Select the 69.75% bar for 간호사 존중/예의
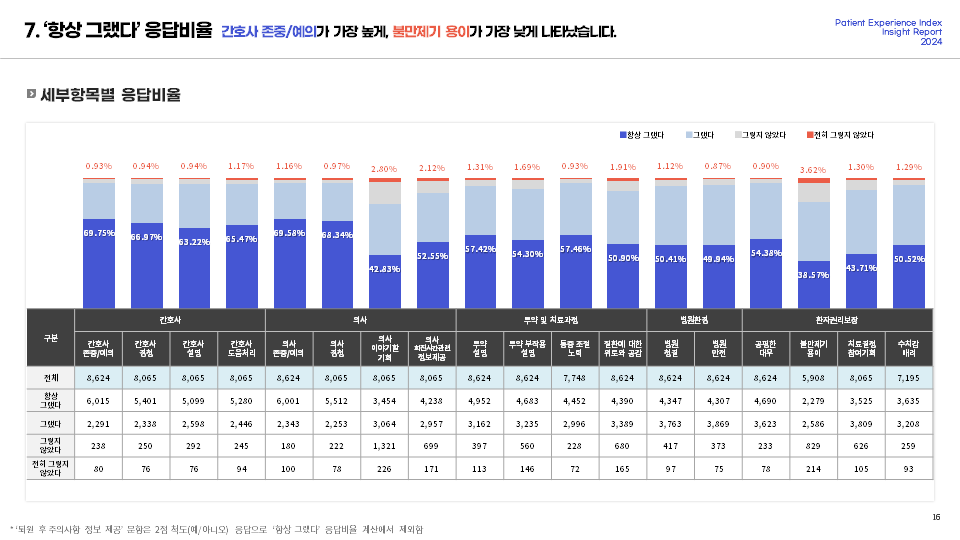The width and height of the screenshot is (960, 540). [x=99, y=263]
